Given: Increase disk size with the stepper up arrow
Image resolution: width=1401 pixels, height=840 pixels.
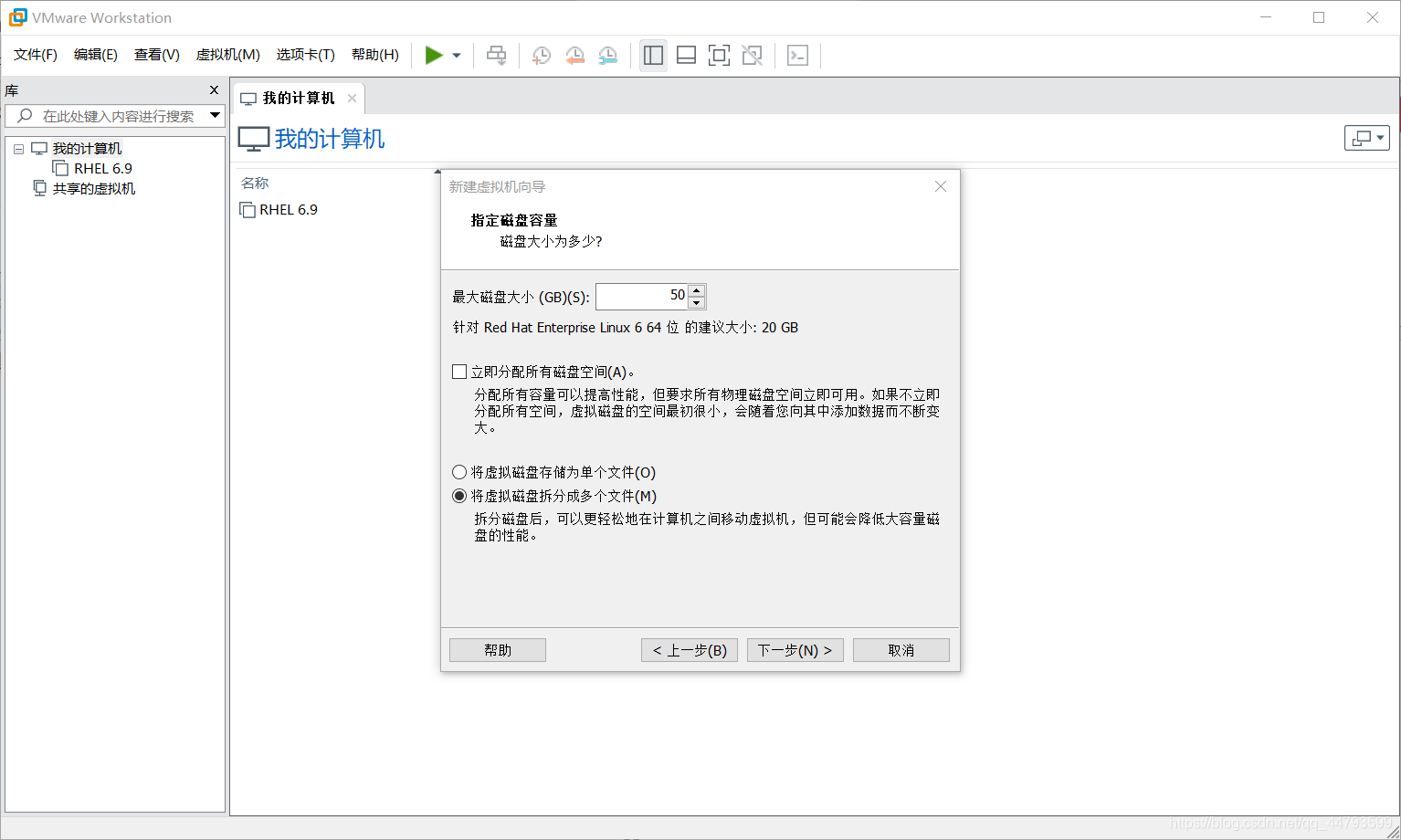Looking at the screenshot, I should click(696, 289).
